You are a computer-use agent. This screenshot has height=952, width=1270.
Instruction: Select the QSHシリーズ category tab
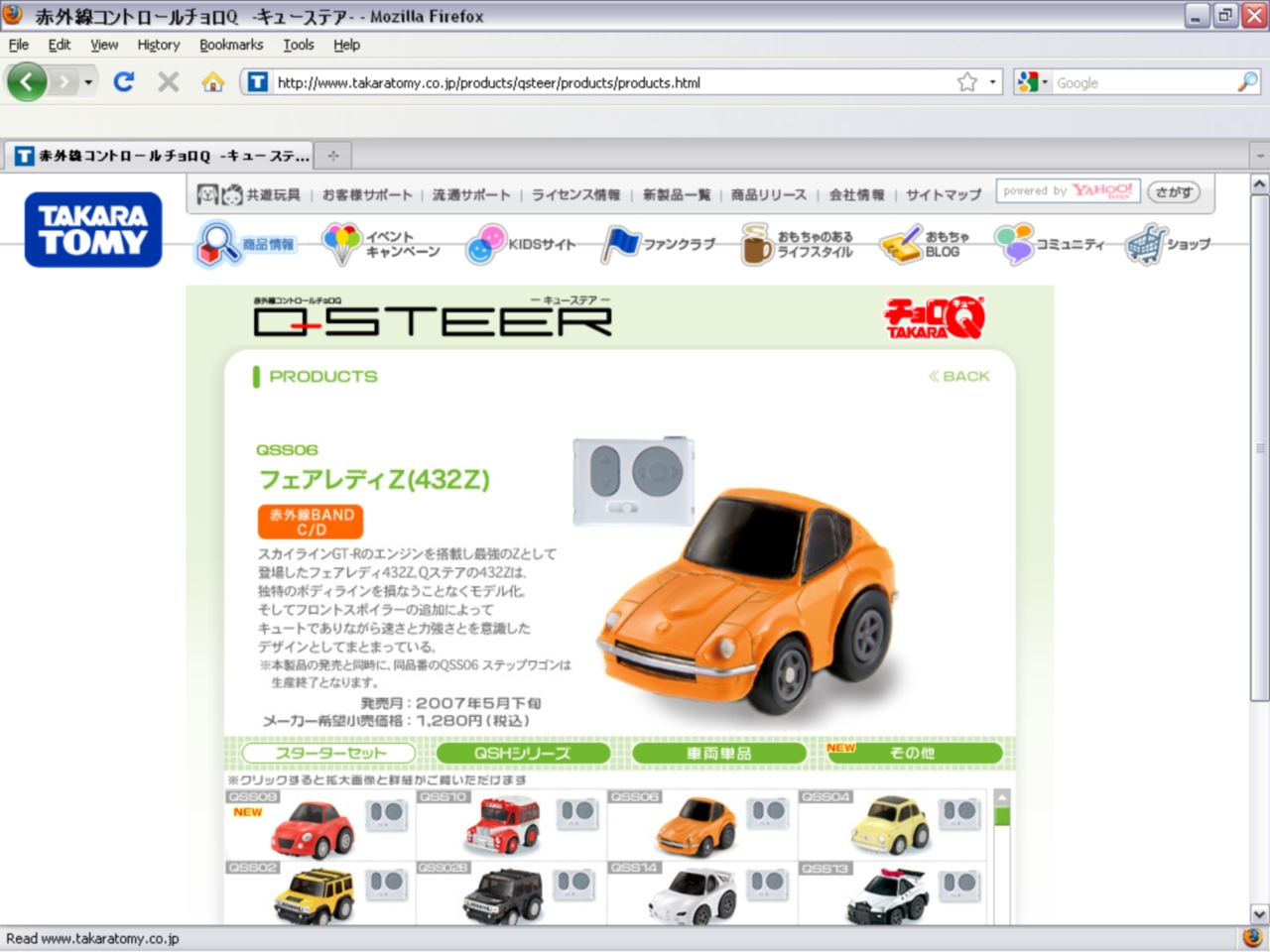pos(523,753)
